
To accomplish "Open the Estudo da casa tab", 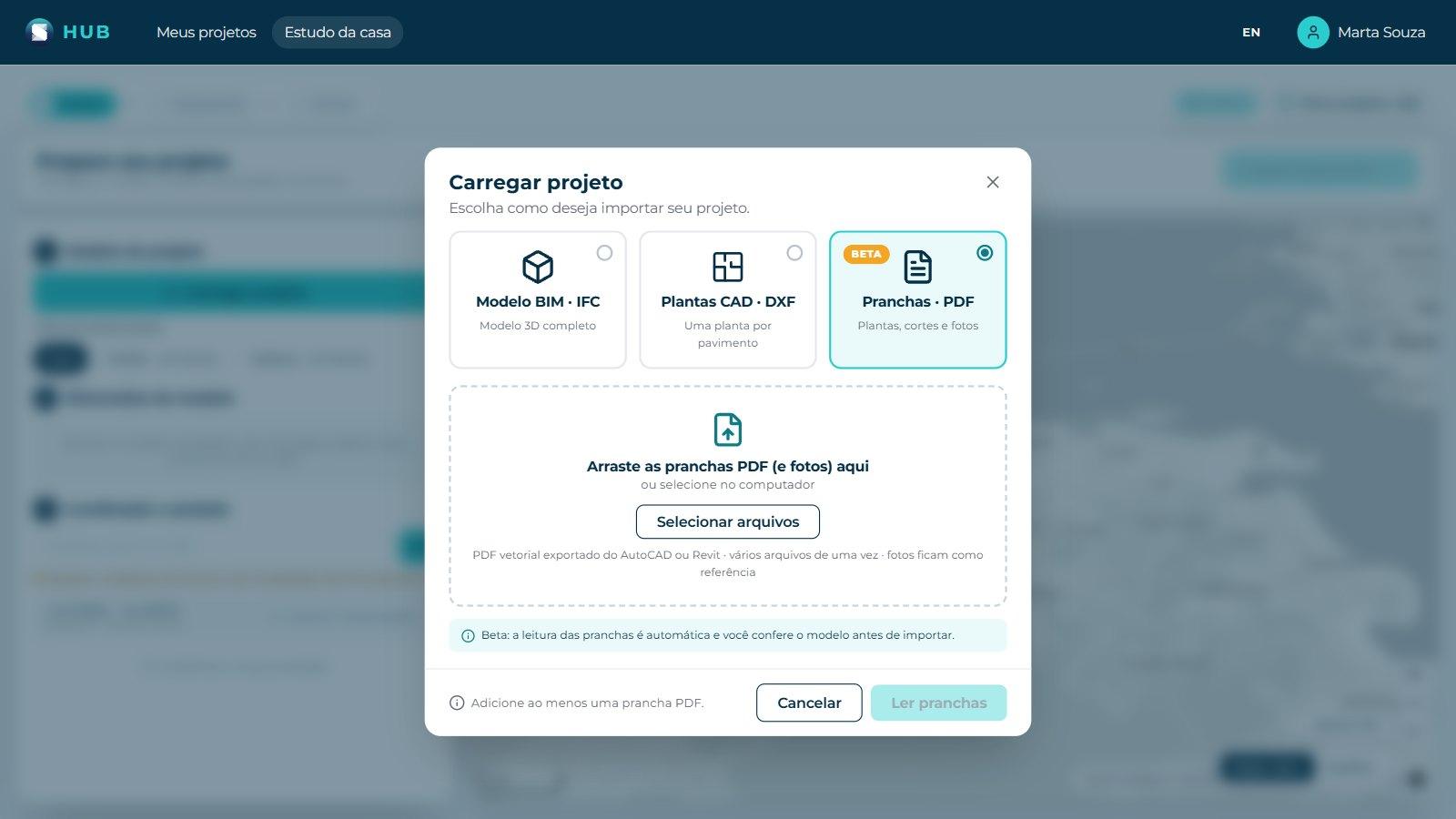I will pos(338,32).
